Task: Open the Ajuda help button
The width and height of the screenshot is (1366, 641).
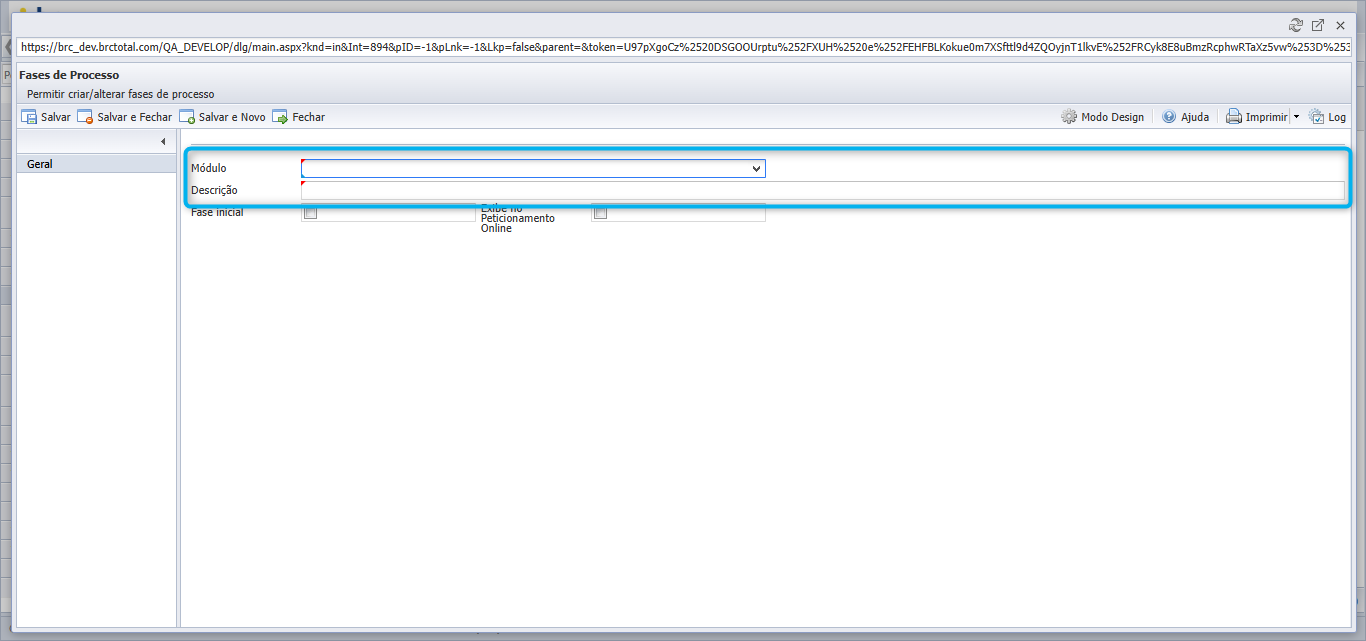Action: (x=1185, y=117)
